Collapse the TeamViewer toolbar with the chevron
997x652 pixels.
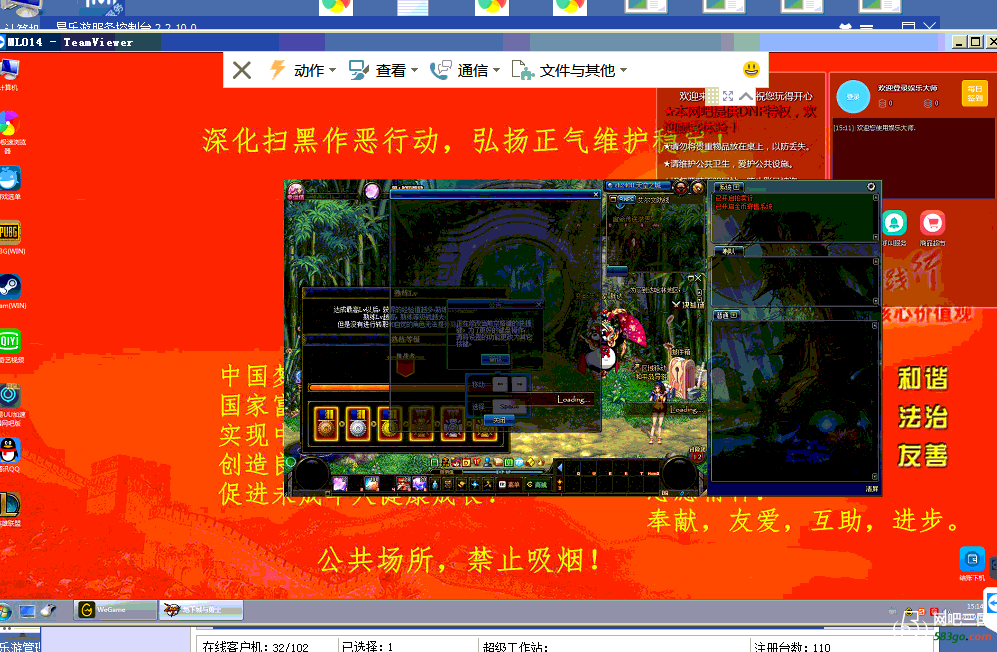click(x=746, y=96)
